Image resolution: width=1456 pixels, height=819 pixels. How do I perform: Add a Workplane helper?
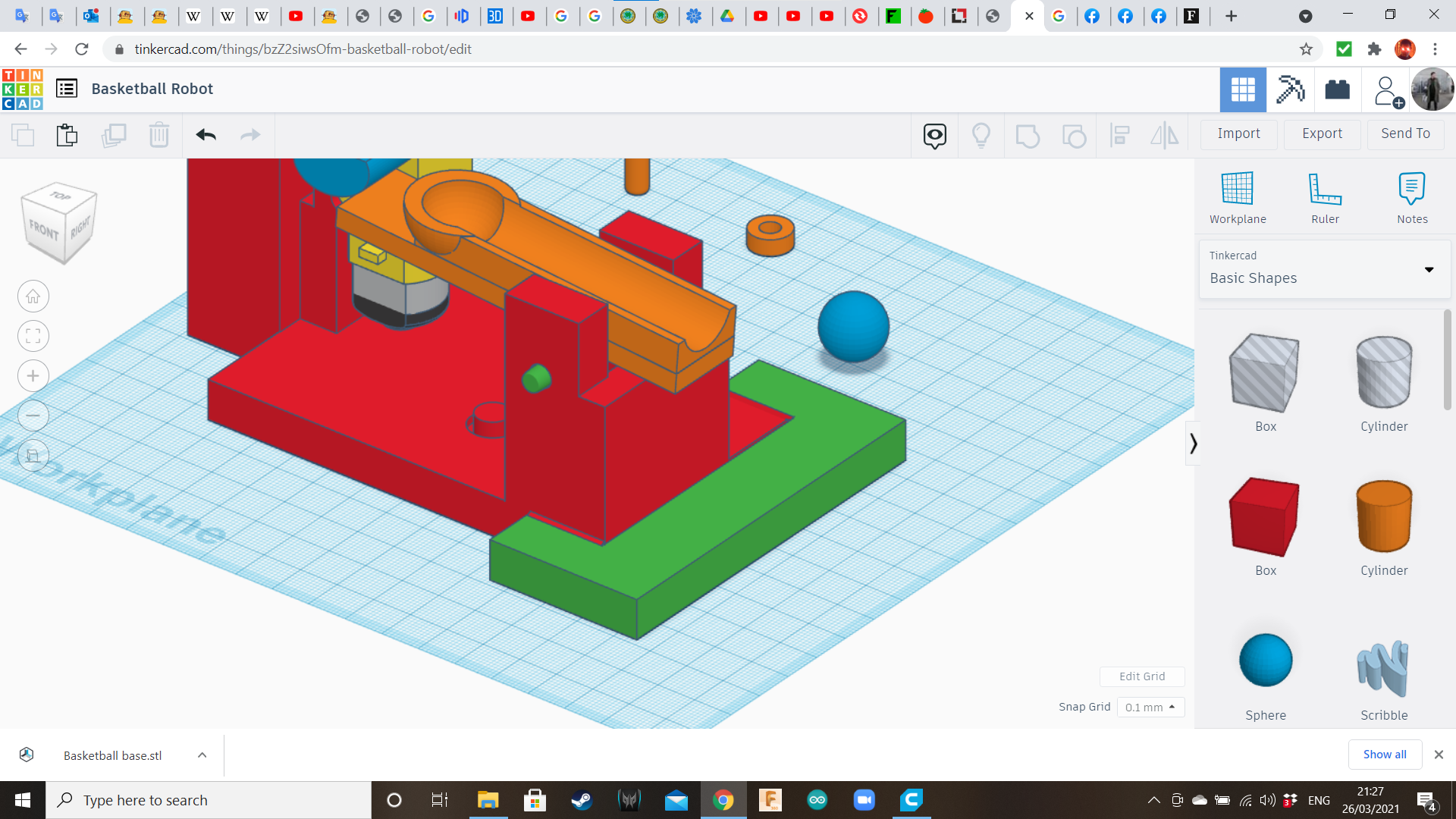tap(1238, 196)
